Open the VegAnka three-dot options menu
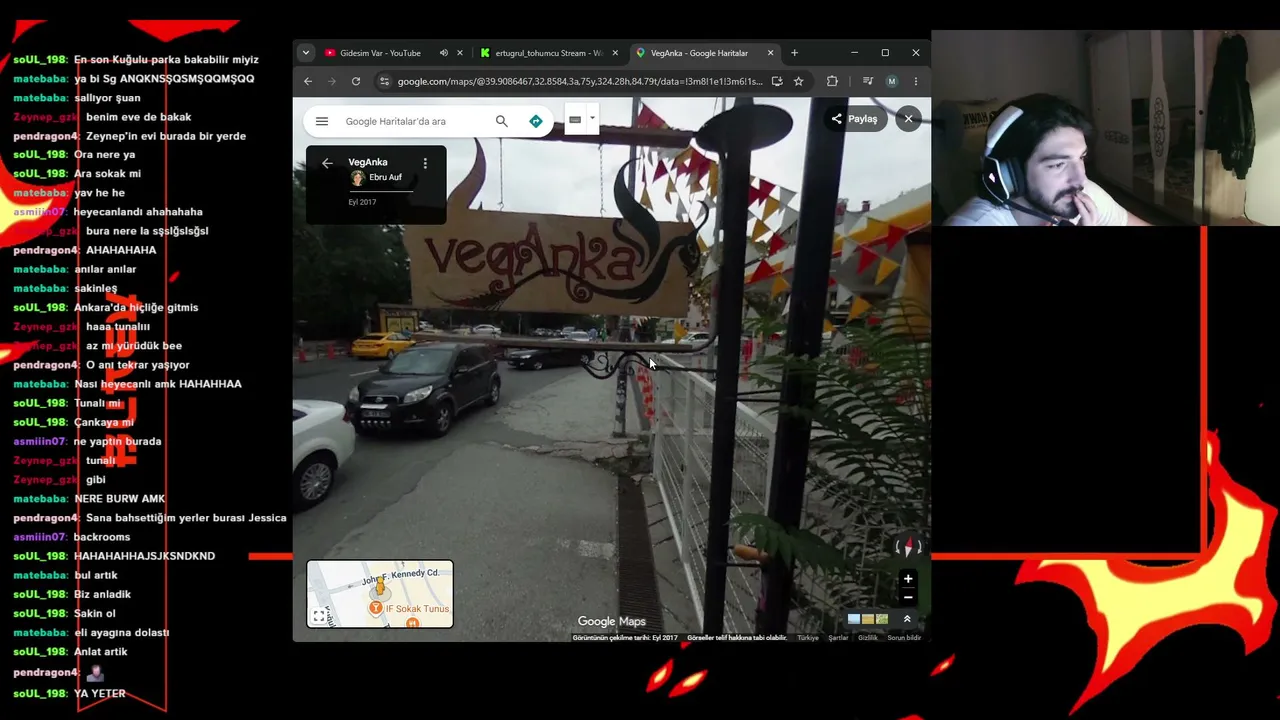1280x720 pixels. pos(425,163)
